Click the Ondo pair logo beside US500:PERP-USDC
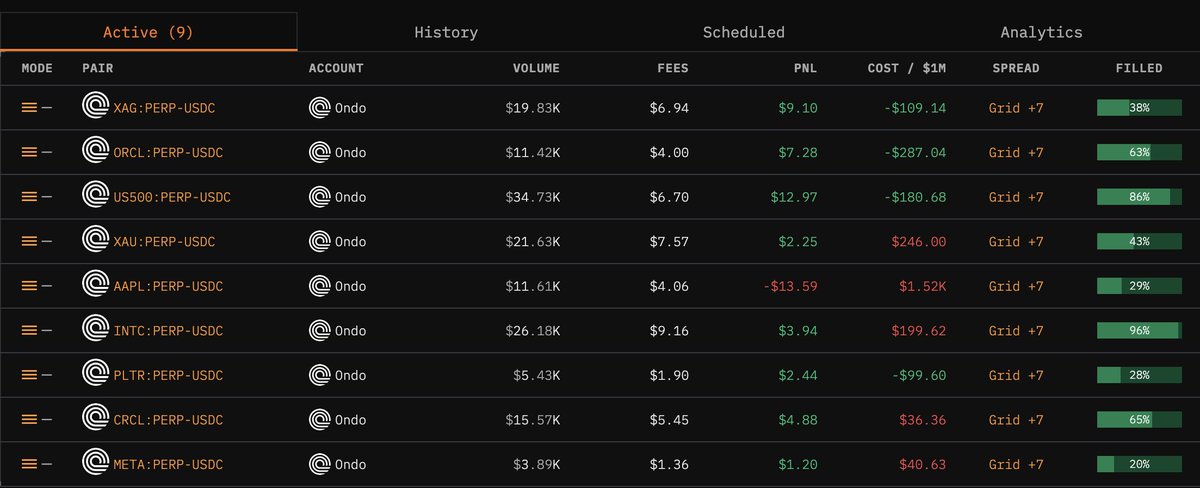This screenshot has height=488, width=1200. click(x=96, y=197)
